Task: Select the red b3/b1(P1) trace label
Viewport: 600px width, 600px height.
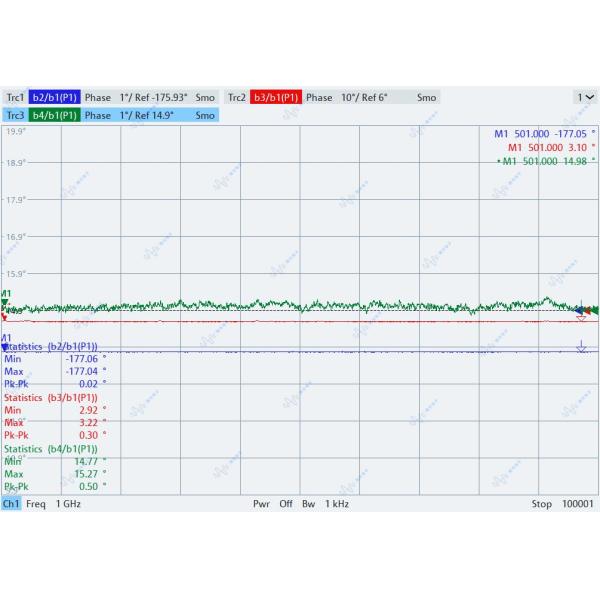Action: tap(275, 98)
